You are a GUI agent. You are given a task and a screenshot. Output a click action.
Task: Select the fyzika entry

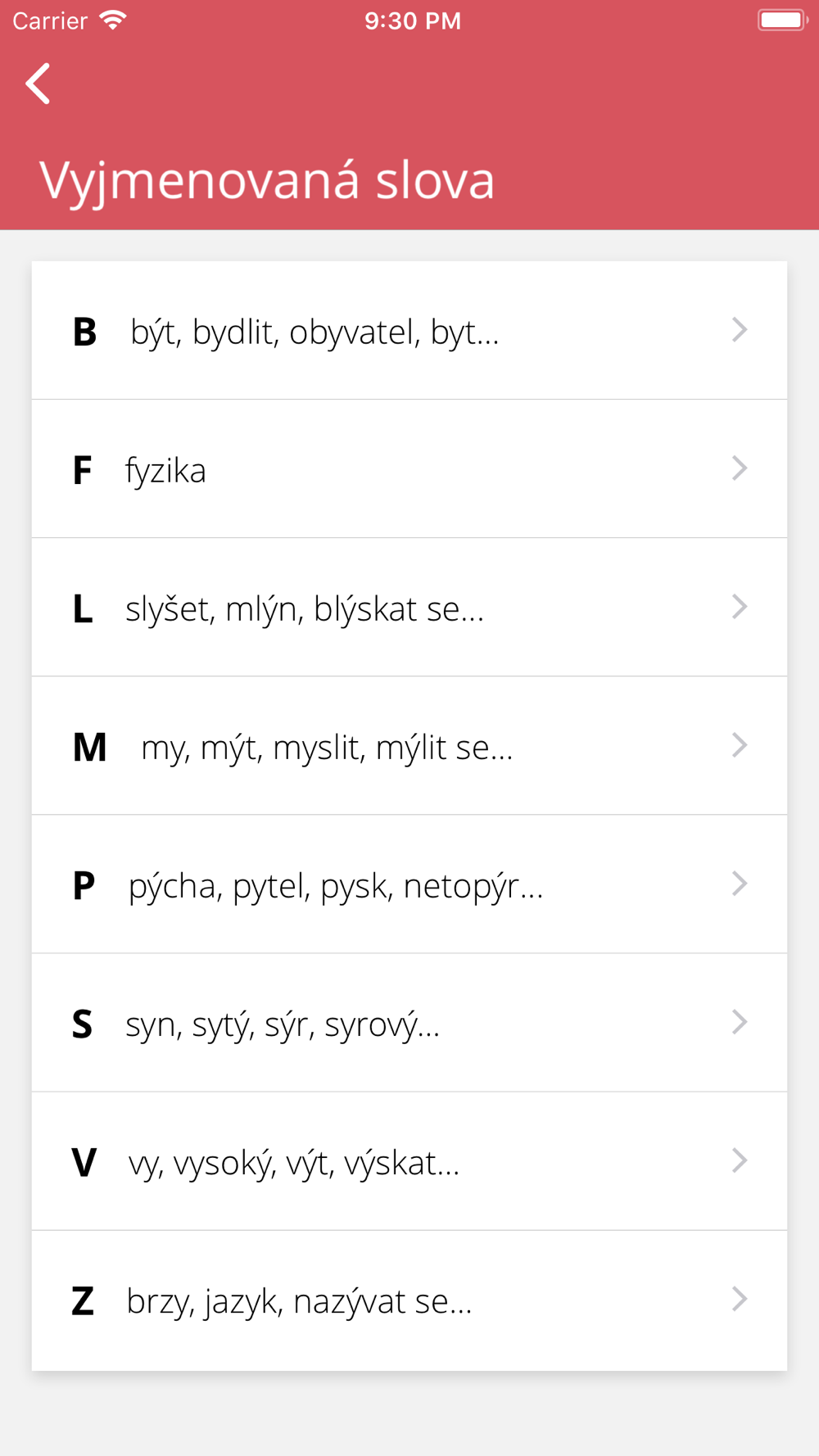pos(165,471)
